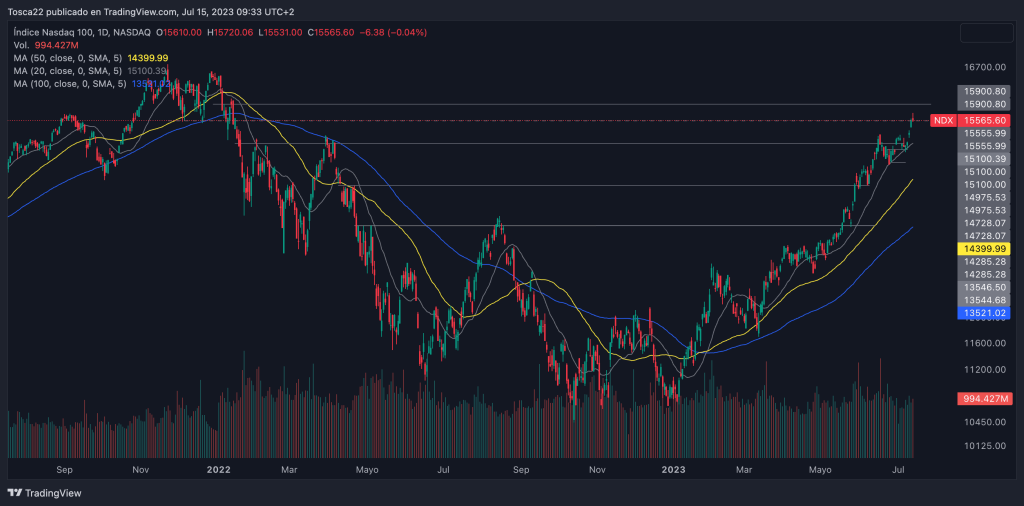Click the blue 13521.02 price axis label

coord(985,314)
